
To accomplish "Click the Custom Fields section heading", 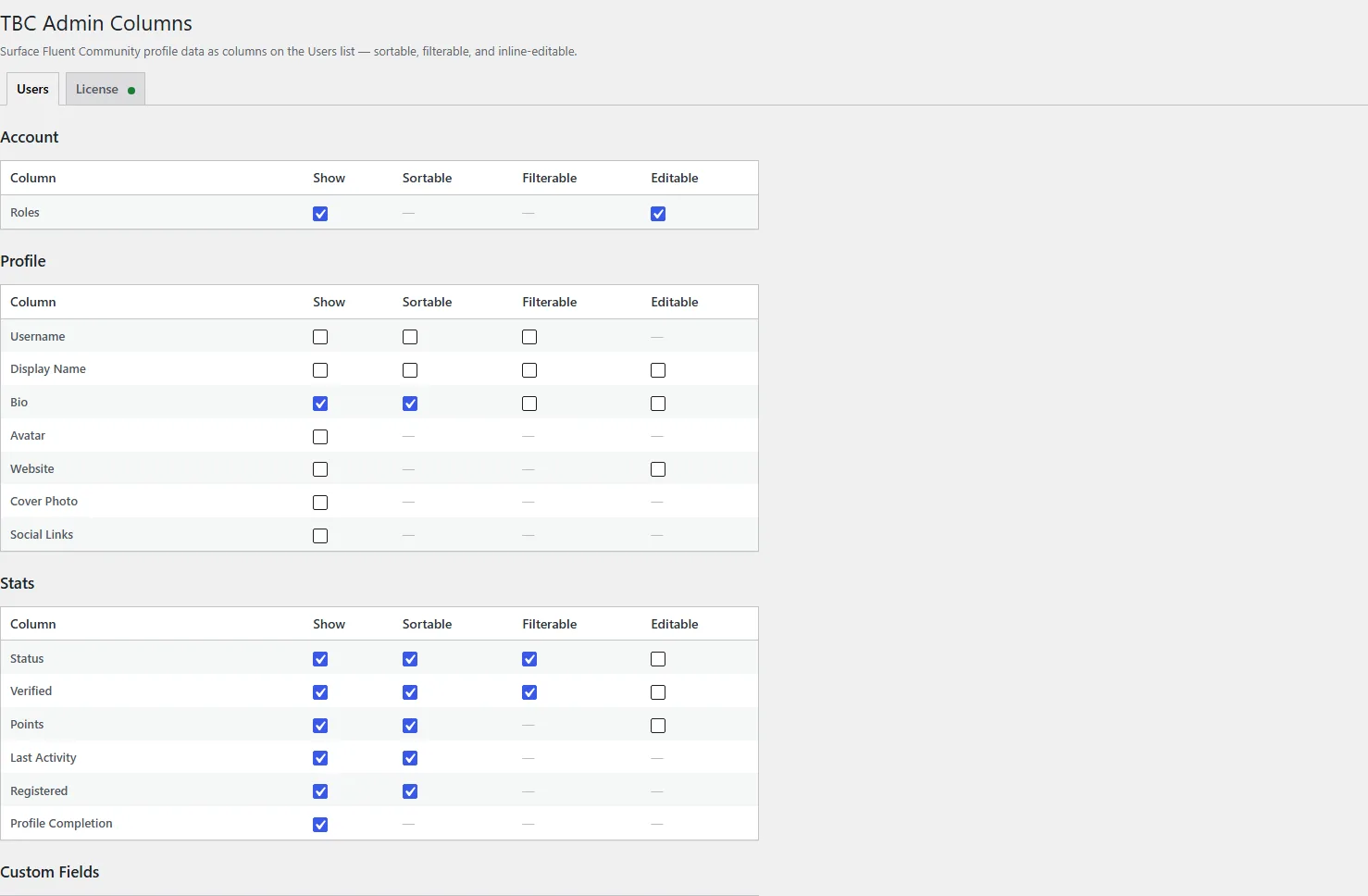I will coord(50,872).
